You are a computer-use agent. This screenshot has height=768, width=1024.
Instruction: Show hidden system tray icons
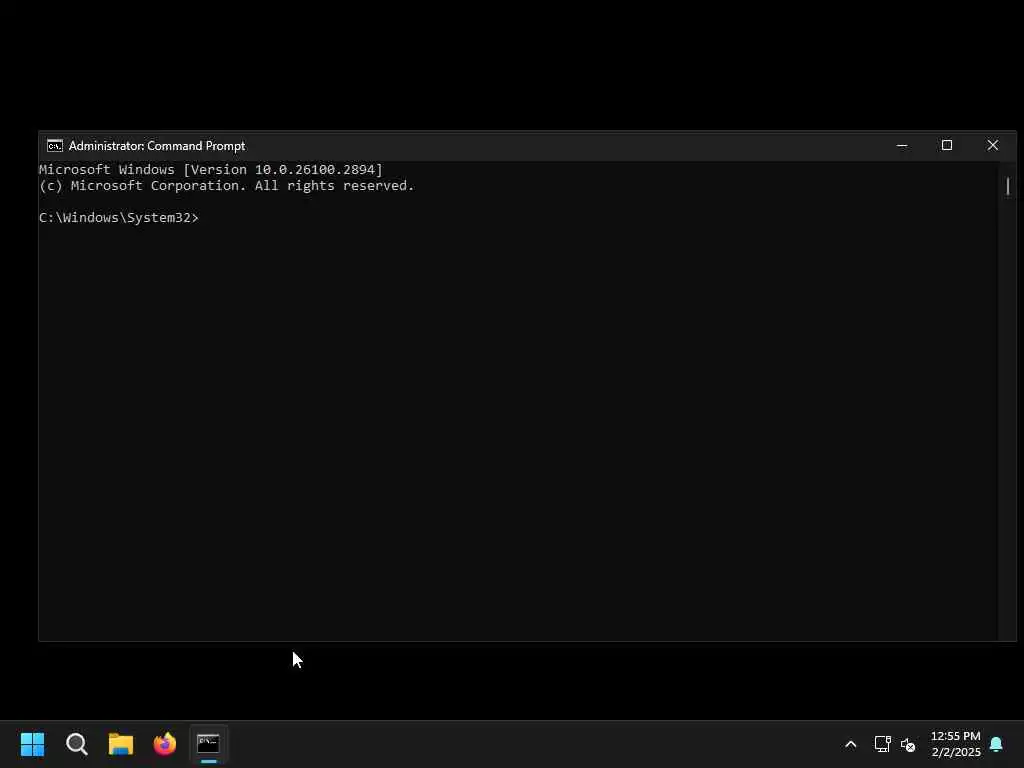pos(850,744)
